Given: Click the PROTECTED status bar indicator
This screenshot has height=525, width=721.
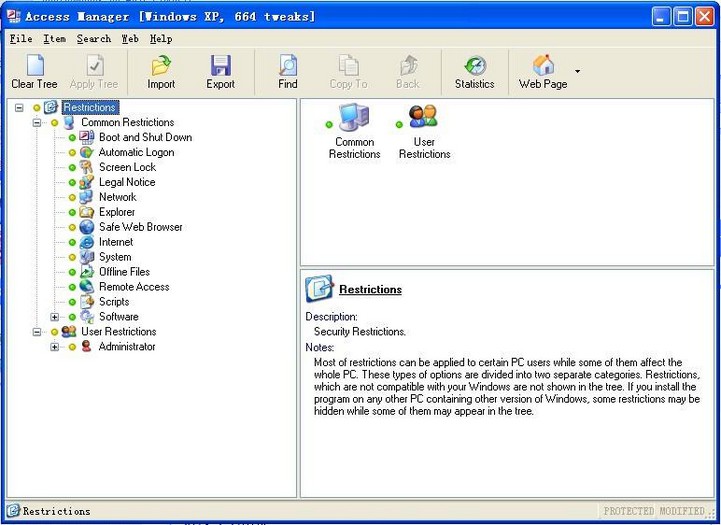Looking at the screenshot, I should coord(629,511).
